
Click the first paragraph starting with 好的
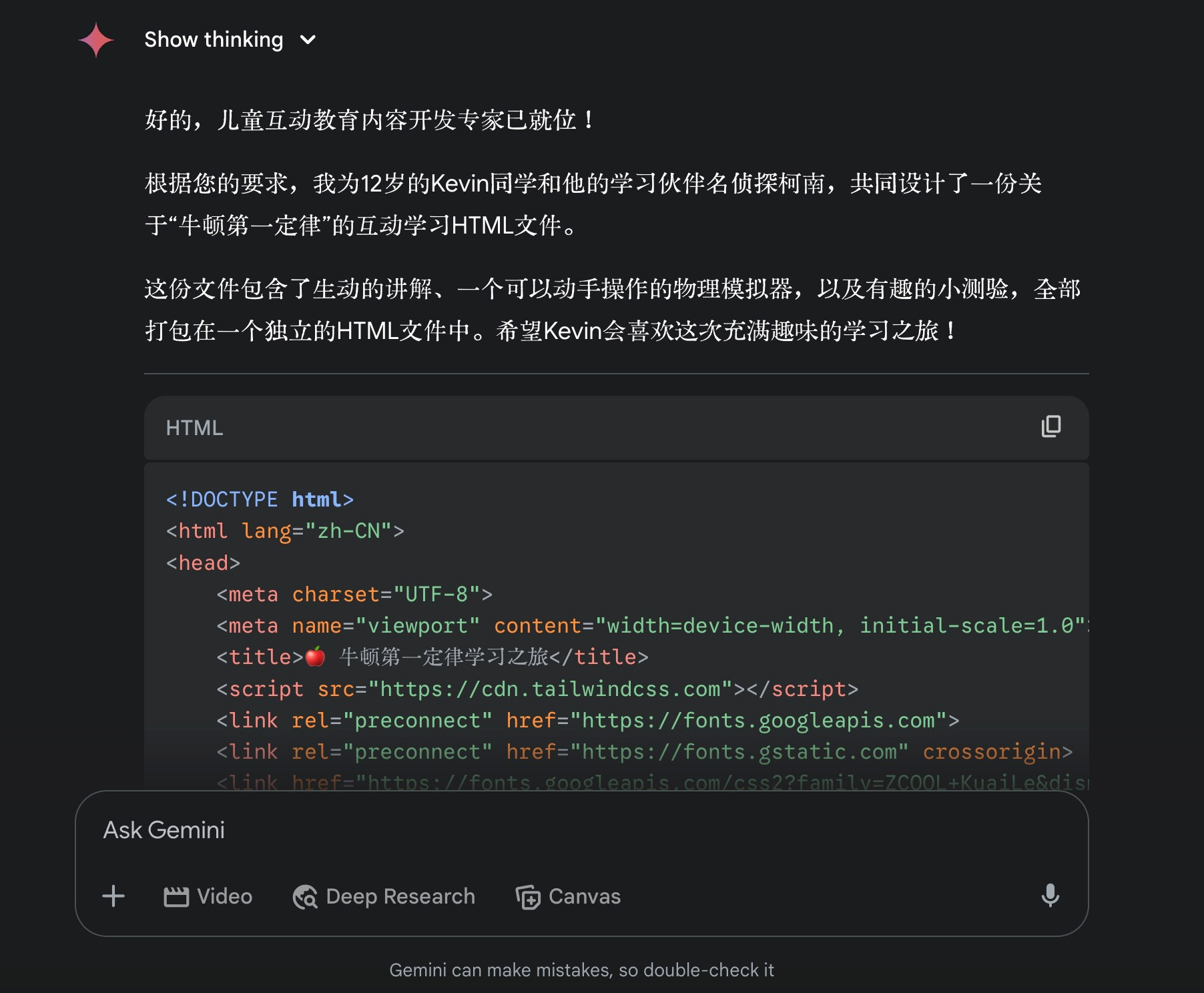pos(370,120)
